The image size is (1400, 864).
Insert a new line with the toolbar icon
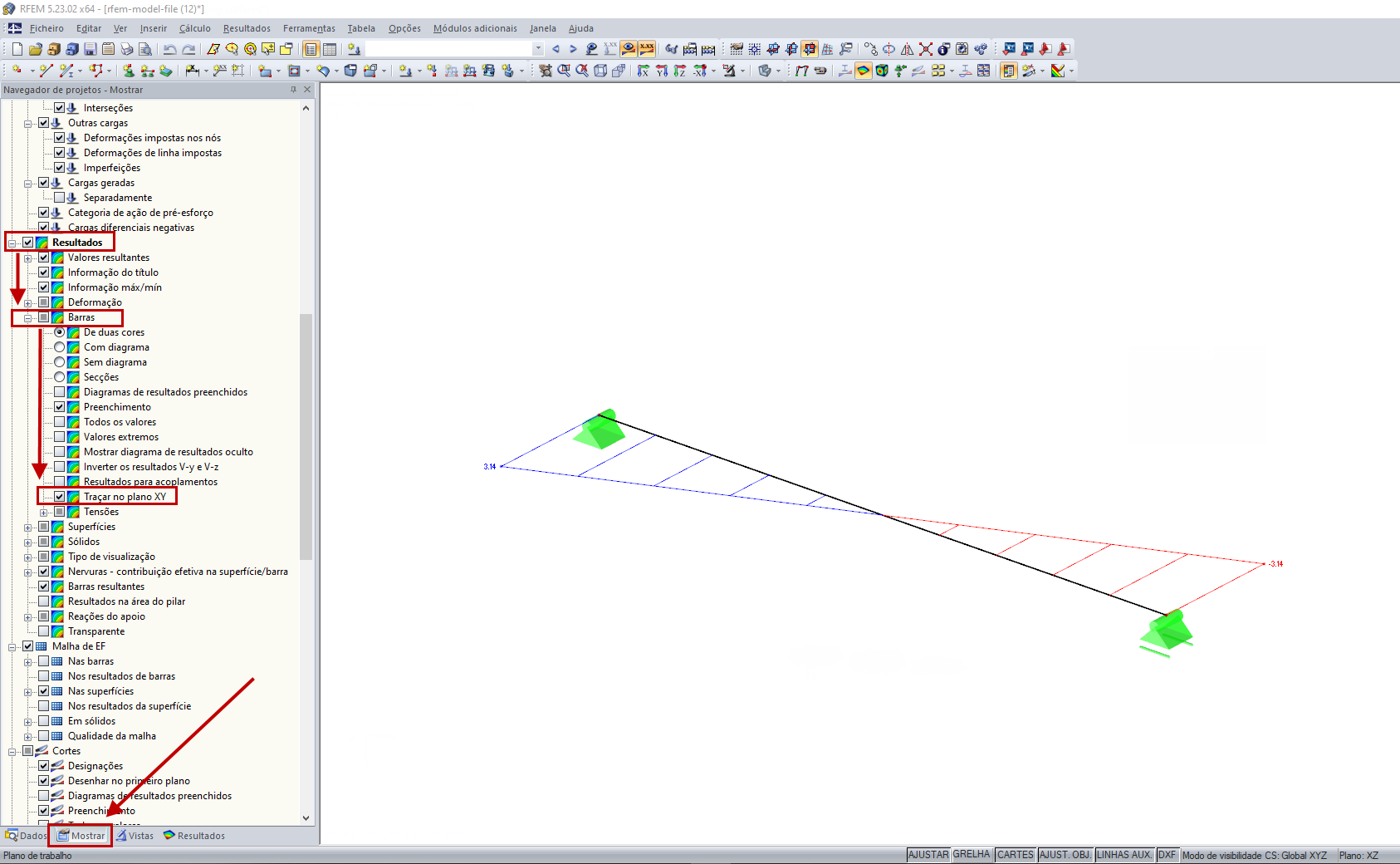(x=46, y=71)
